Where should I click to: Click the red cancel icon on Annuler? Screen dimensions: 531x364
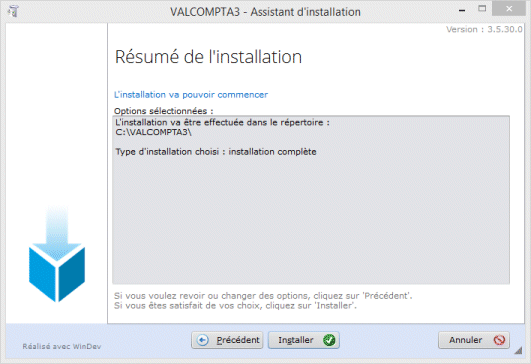pos(499,340)
